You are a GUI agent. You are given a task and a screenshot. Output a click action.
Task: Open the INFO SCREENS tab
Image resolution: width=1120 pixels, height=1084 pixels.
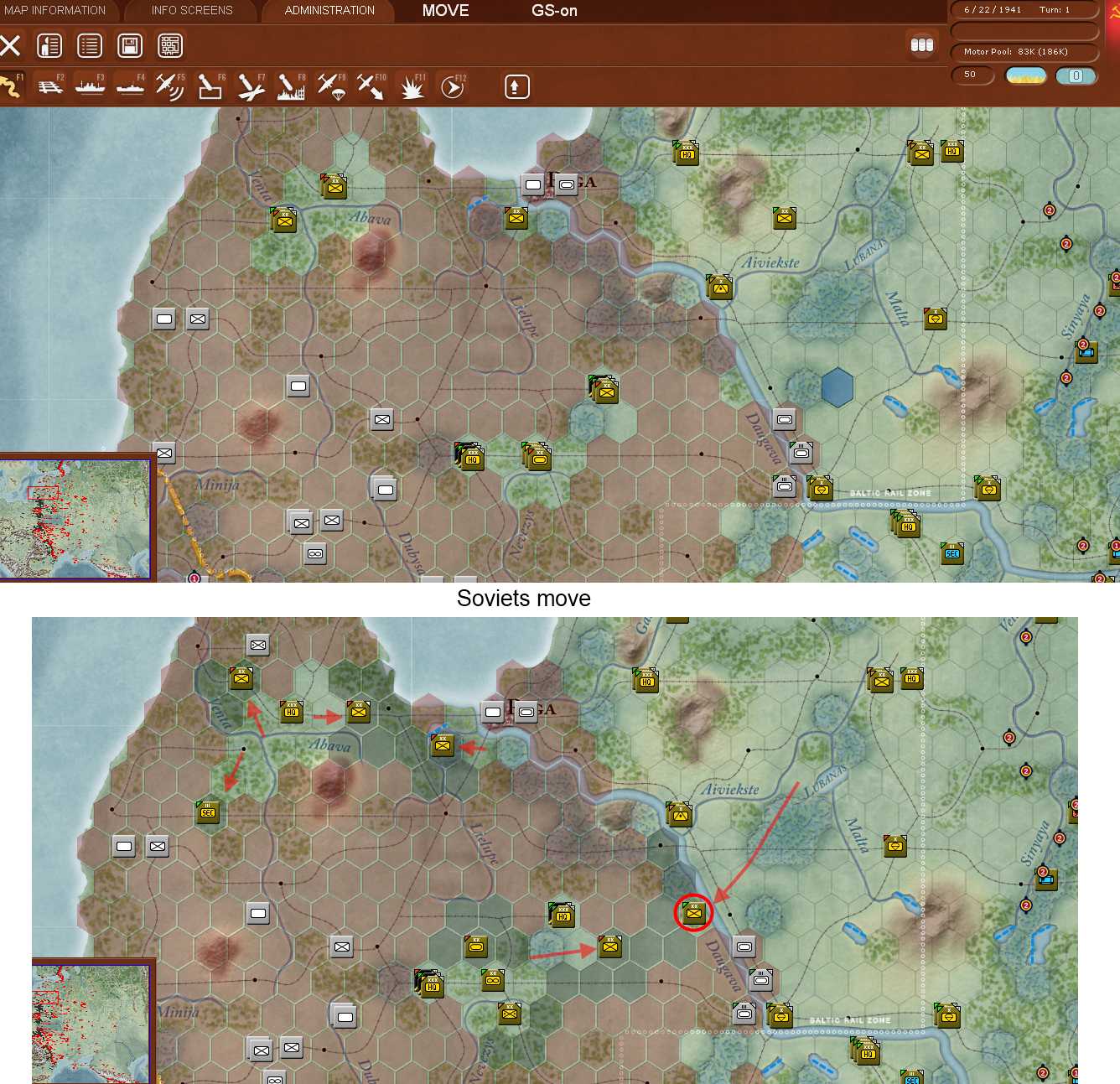[x=192, y=10]
